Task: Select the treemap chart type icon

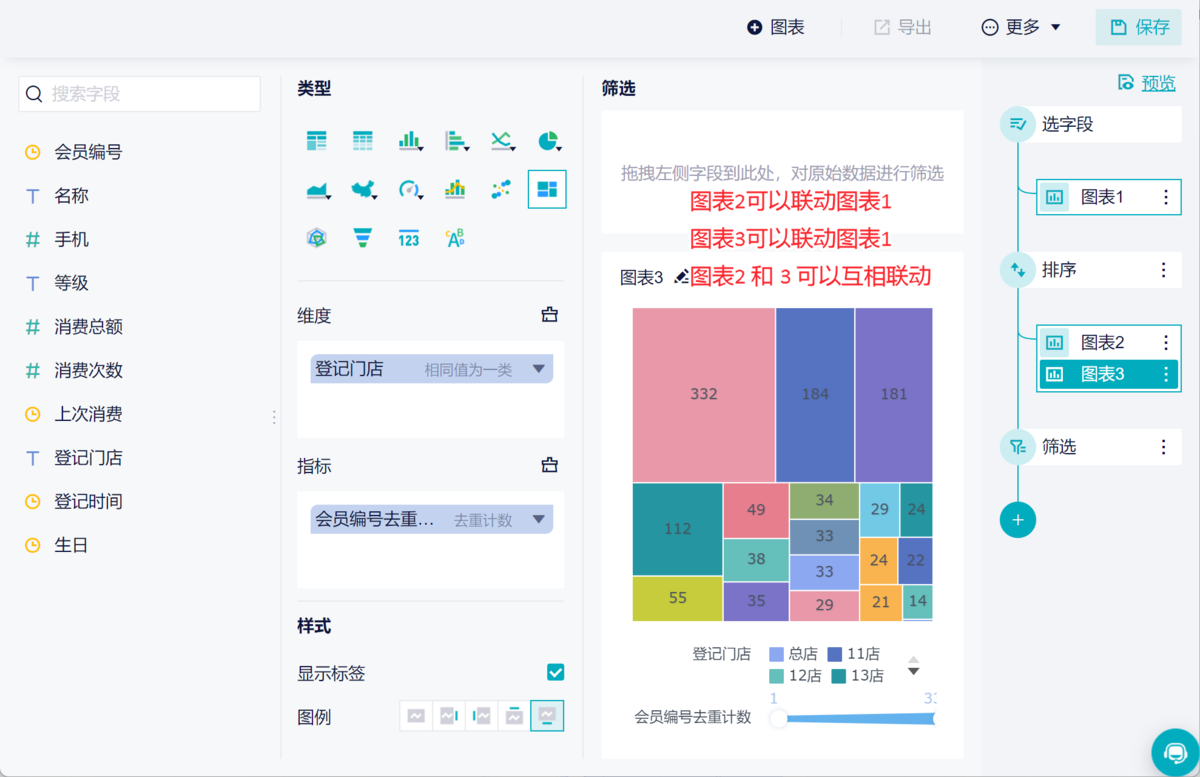Action: click(547, 189)
